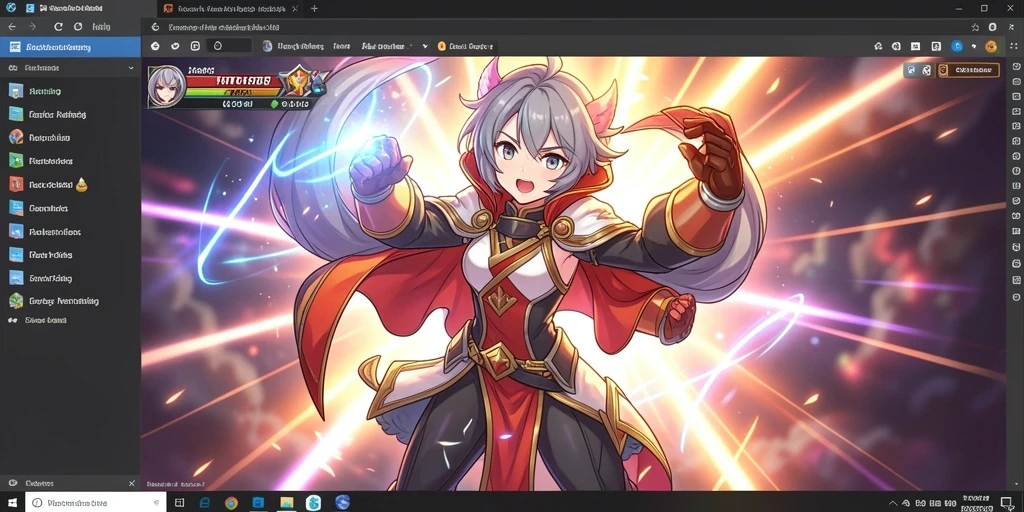Select the highlighted blue sidebar entry

pos(70,47)
